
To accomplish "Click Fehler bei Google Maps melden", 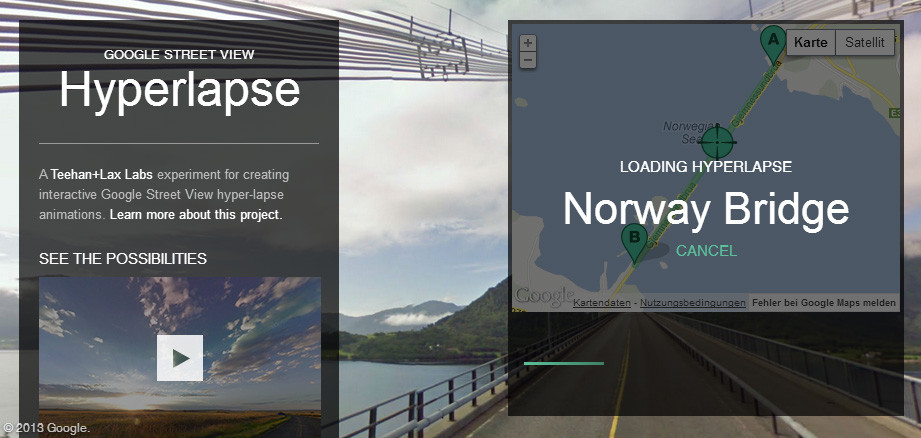I will 824,303.
